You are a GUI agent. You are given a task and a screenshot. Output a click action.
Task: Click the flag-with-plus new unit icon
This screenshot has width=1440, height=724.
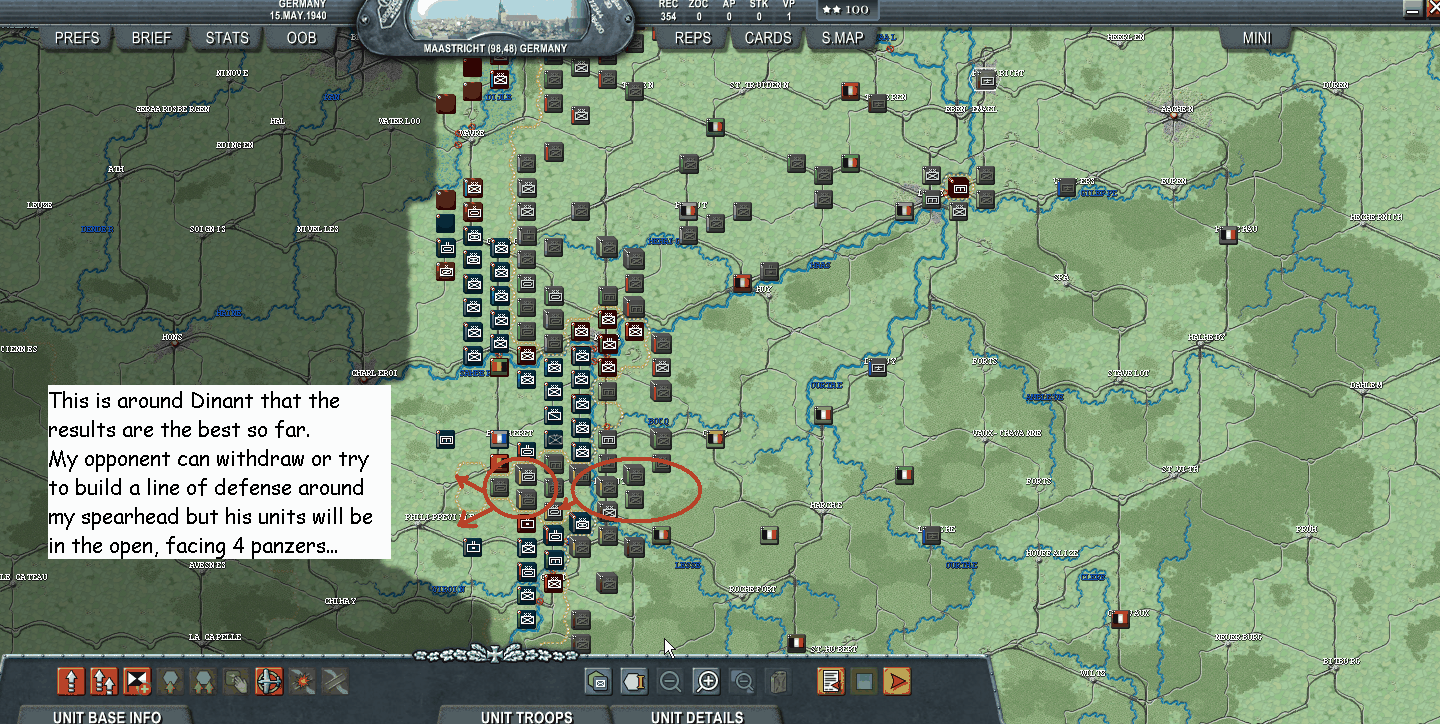137,682
